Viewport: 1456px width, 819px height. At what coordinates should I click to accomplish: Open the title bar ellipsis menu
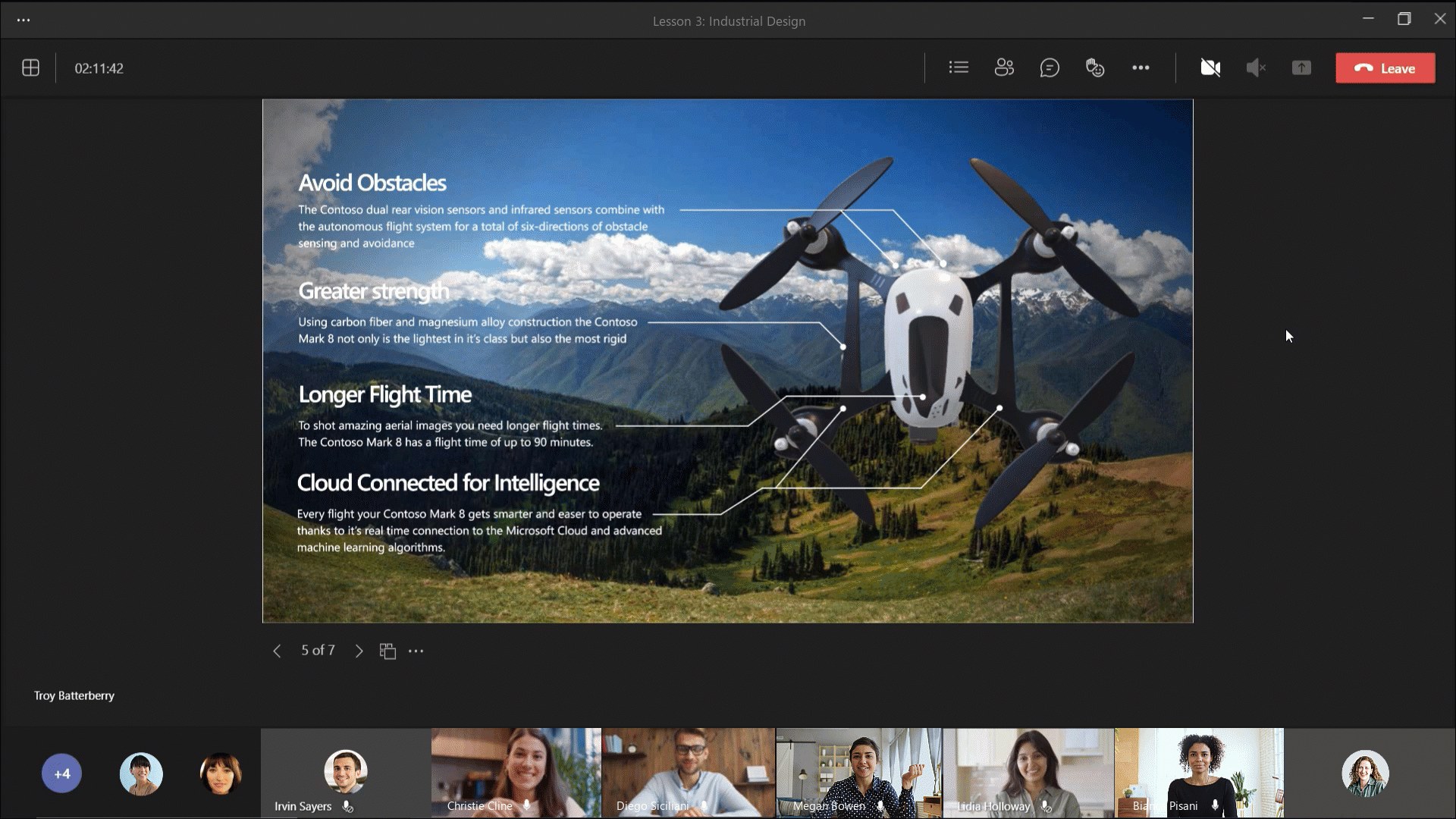click(24, 20)
